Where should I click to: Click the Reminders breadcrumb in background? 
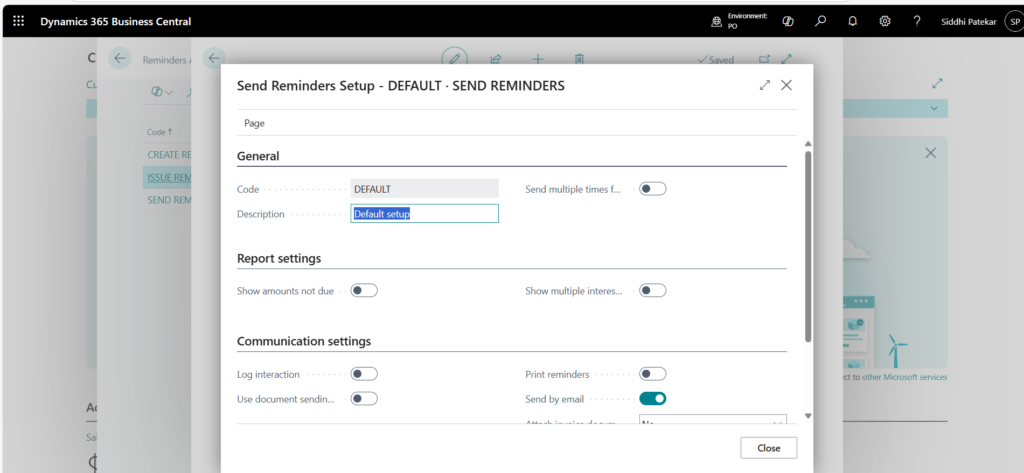[165, 60]
